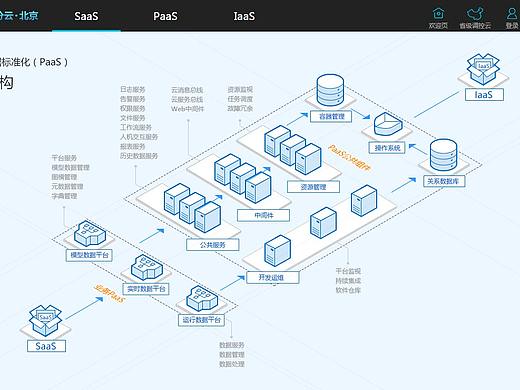Click the orange 业务PaaS label

pos(110,294)
